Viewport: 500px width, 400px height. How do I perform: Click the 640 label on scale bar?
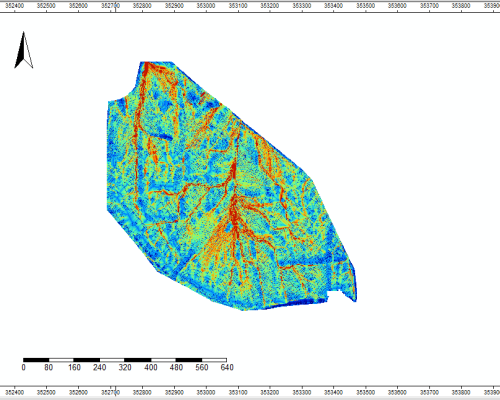(x=227, y=367)
